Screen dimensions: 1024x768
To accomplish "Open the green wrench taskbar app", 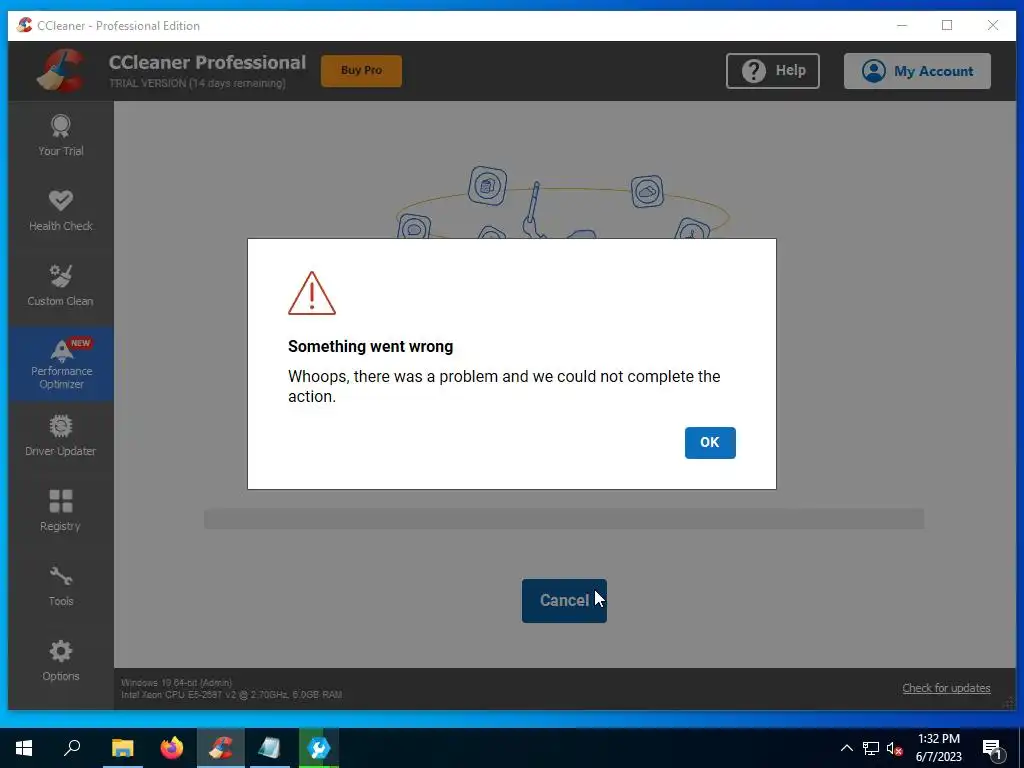I will point(319,748).
